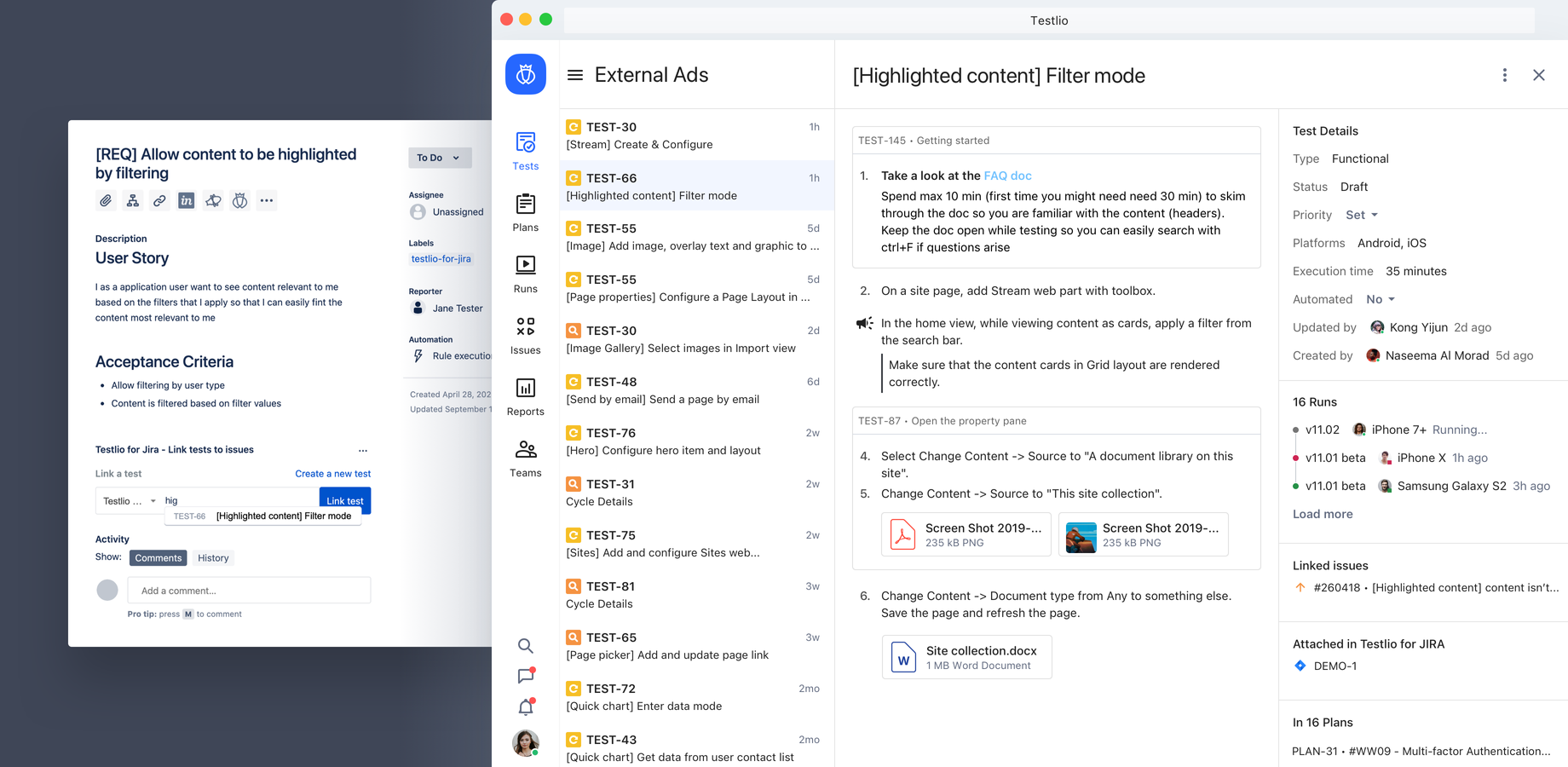Open the v11.02 iPhone 7+ running run
This screenshot has width=1568, height=767.
(x=1390, y=430)
